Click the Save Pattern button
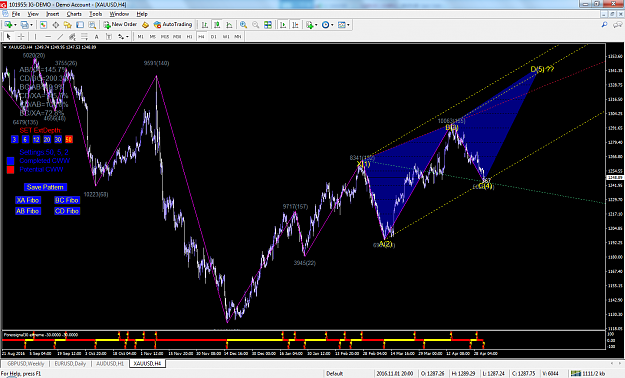The width and height of the screenshot is (625, 378). pyautogui.click(x=45, y=187)
